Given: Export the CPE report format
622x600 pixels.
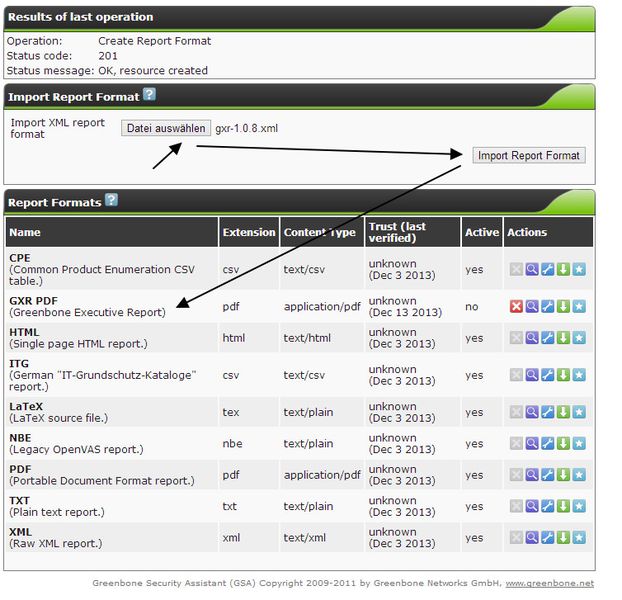Looking at the screenshot, I should click(x=563, y=269).
